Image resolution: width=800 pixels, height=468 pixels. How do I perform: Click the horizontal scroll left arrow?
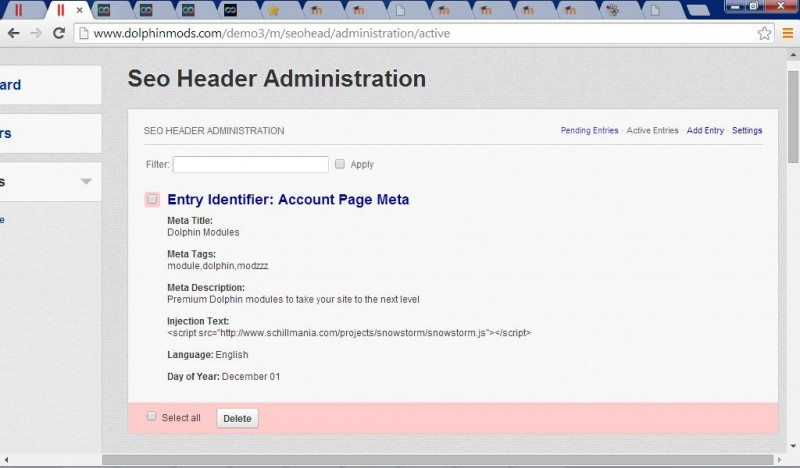[6, 460]
